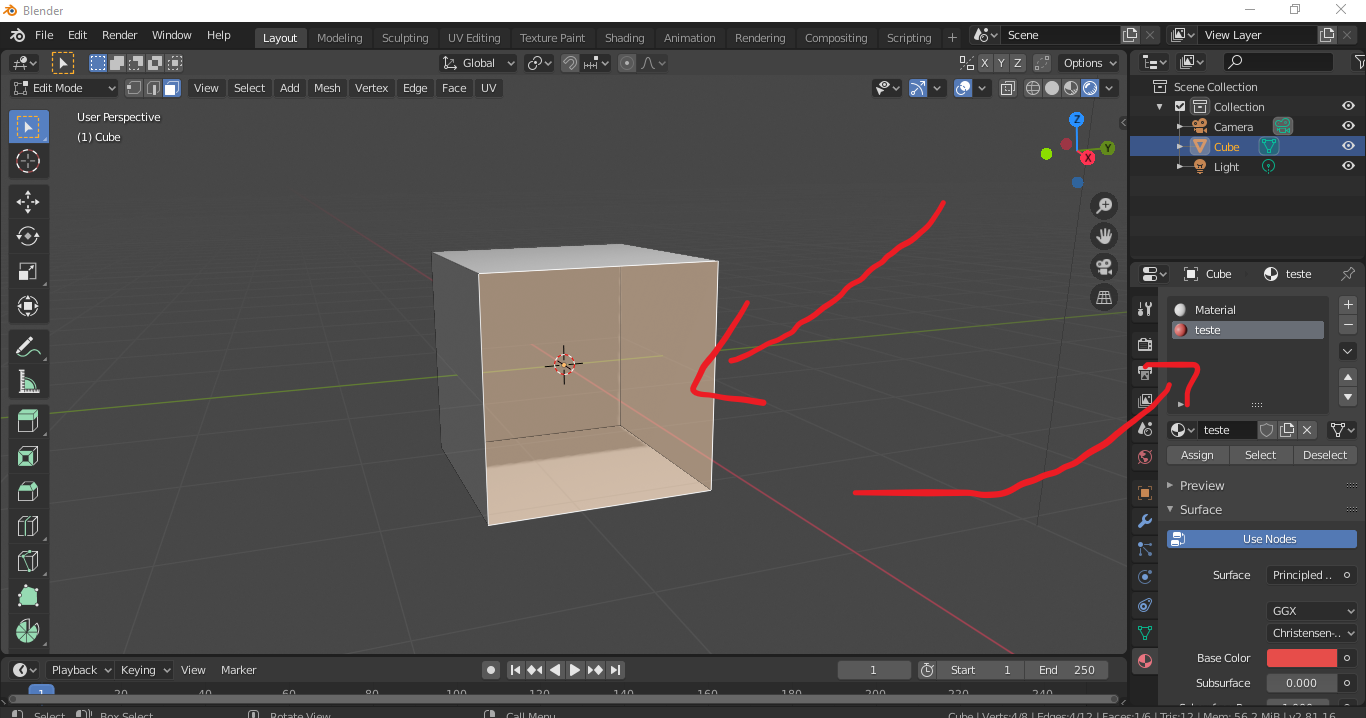
Task: Click the Deselect button in the material panel
Action: (x=1325, y=455)
